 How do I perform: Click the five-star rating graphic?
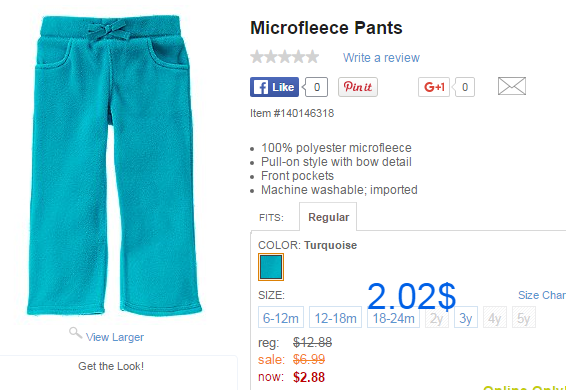pos(285,57)
